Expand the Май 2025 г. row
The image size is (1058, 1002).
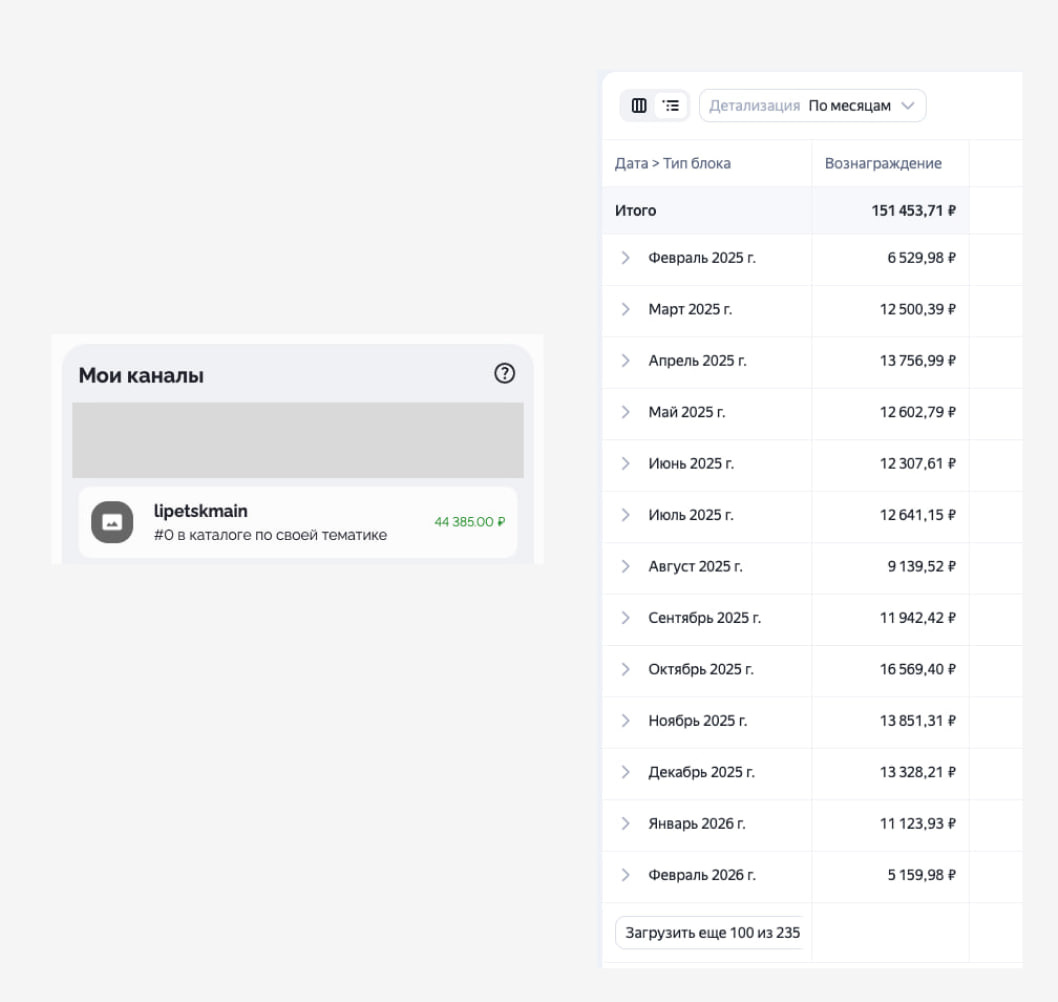tap(626, 412)
